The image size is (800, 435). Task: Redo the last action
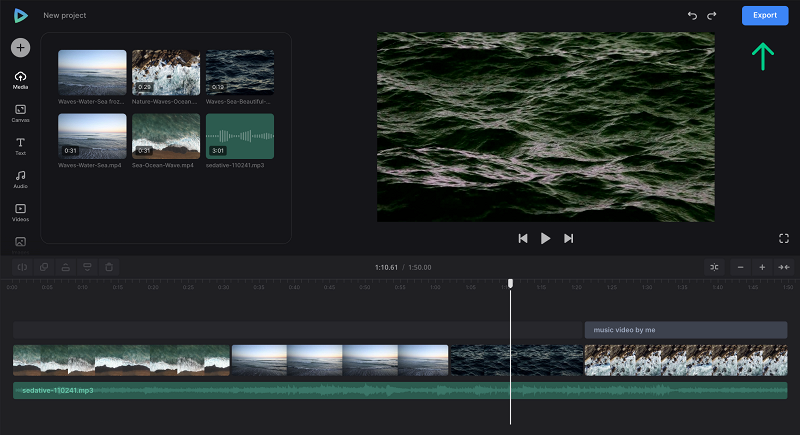[x=712, y=16]
